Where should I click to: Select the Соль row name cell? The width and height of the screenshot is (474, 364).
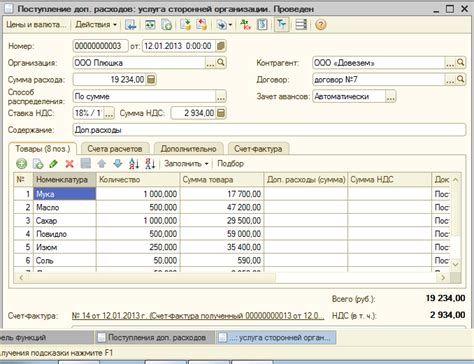point(65,261)
